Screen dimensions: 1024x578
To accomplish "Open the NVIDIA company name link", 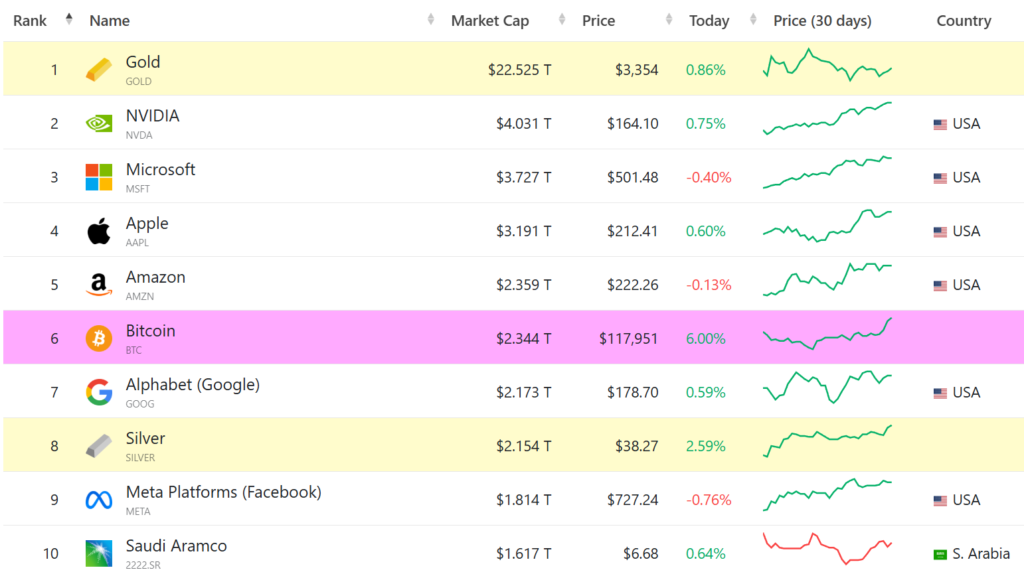I will [x=152, y=116].
